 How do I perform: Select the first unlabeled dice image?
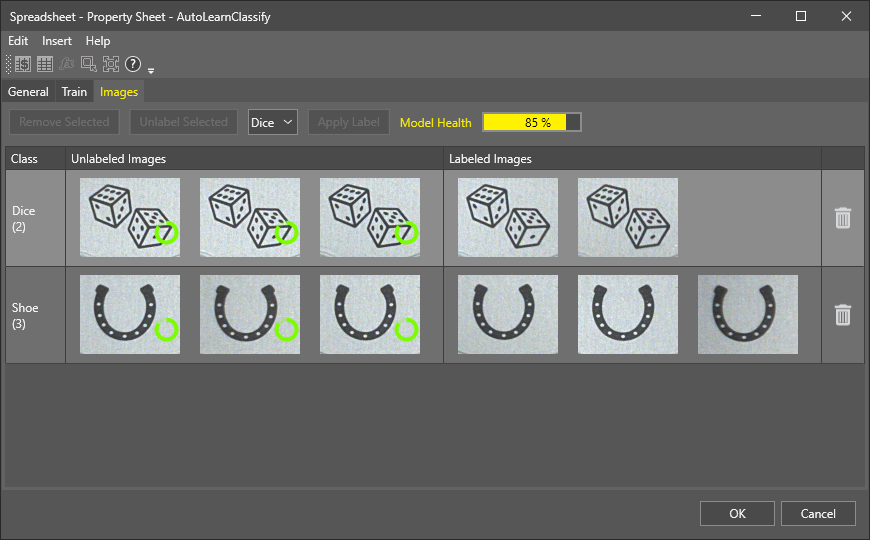click(x=130, y=217)
